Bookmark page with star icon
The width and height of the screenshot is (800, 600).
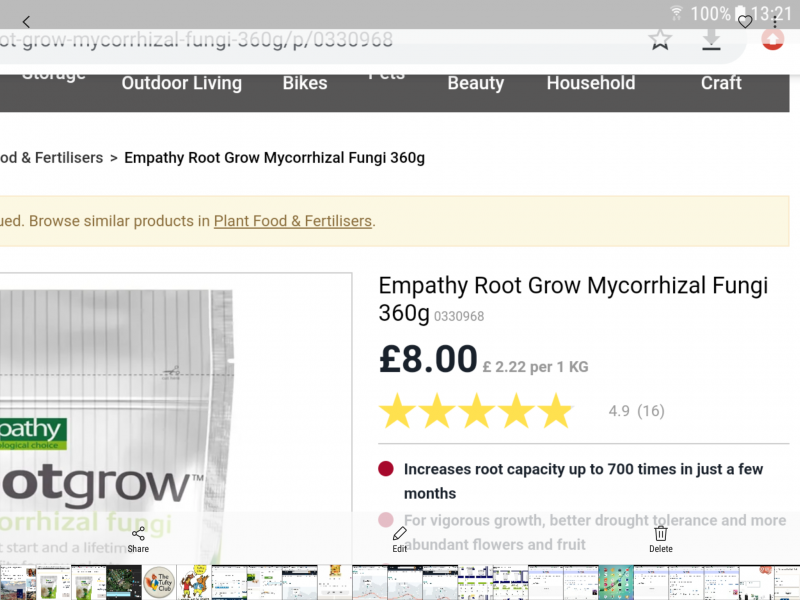coord(660,40)
